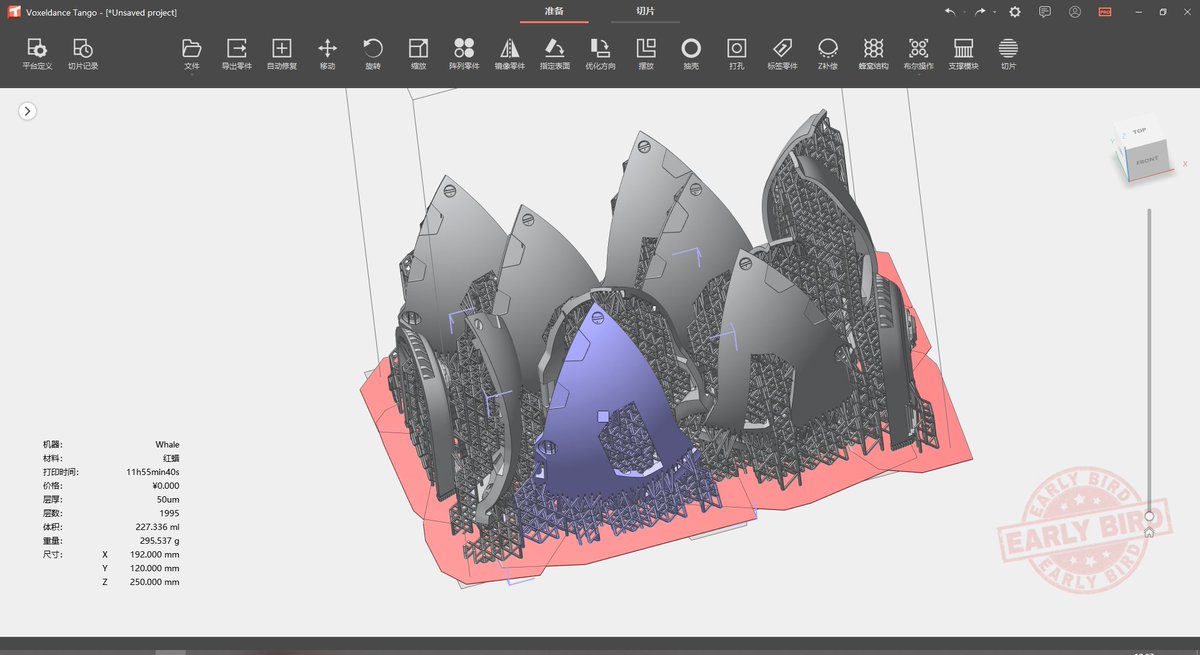Expand the left side panel arrow

pyautogui.click(x=27, y=110)
